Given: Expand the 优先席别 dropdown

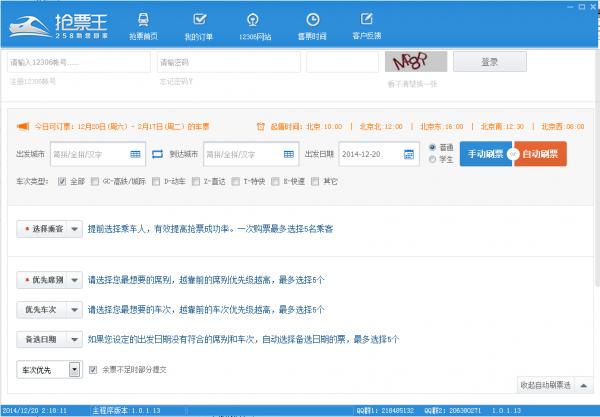Looking at the screenshot, I should click(x=44, y=281).
